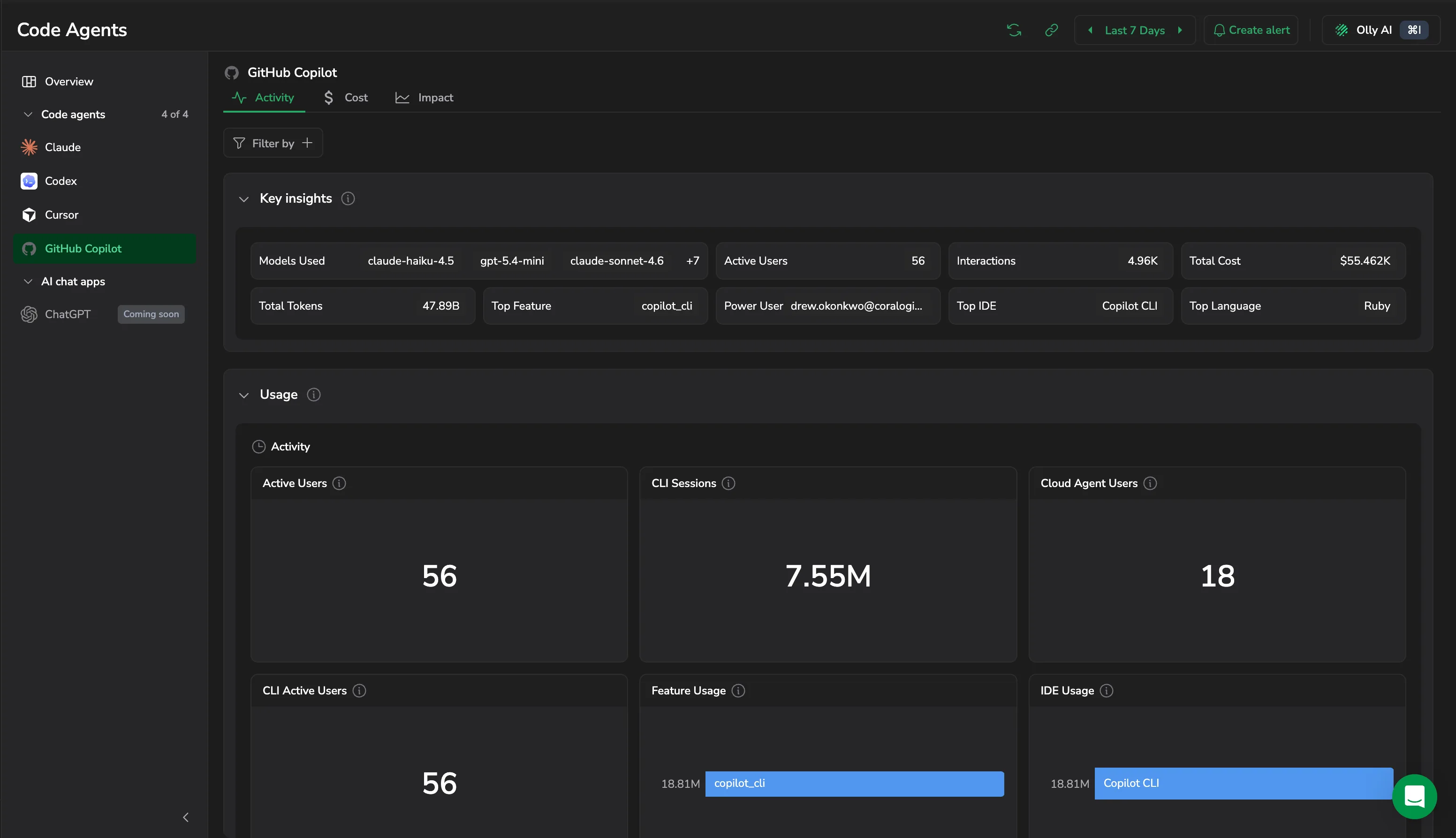Collapse the Key insights section
Viewport: 1456px width, 838px height.
(244, 199)
